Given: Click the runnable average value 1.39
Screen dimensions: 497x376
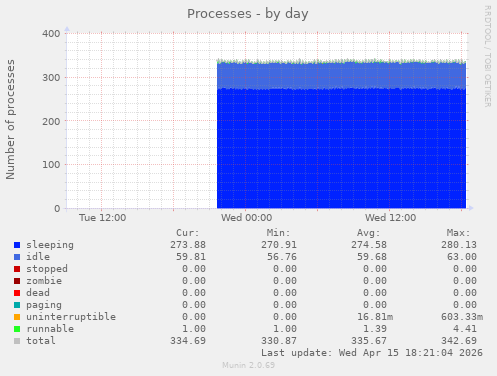Looking at the screenshot, I should (375, 329).
